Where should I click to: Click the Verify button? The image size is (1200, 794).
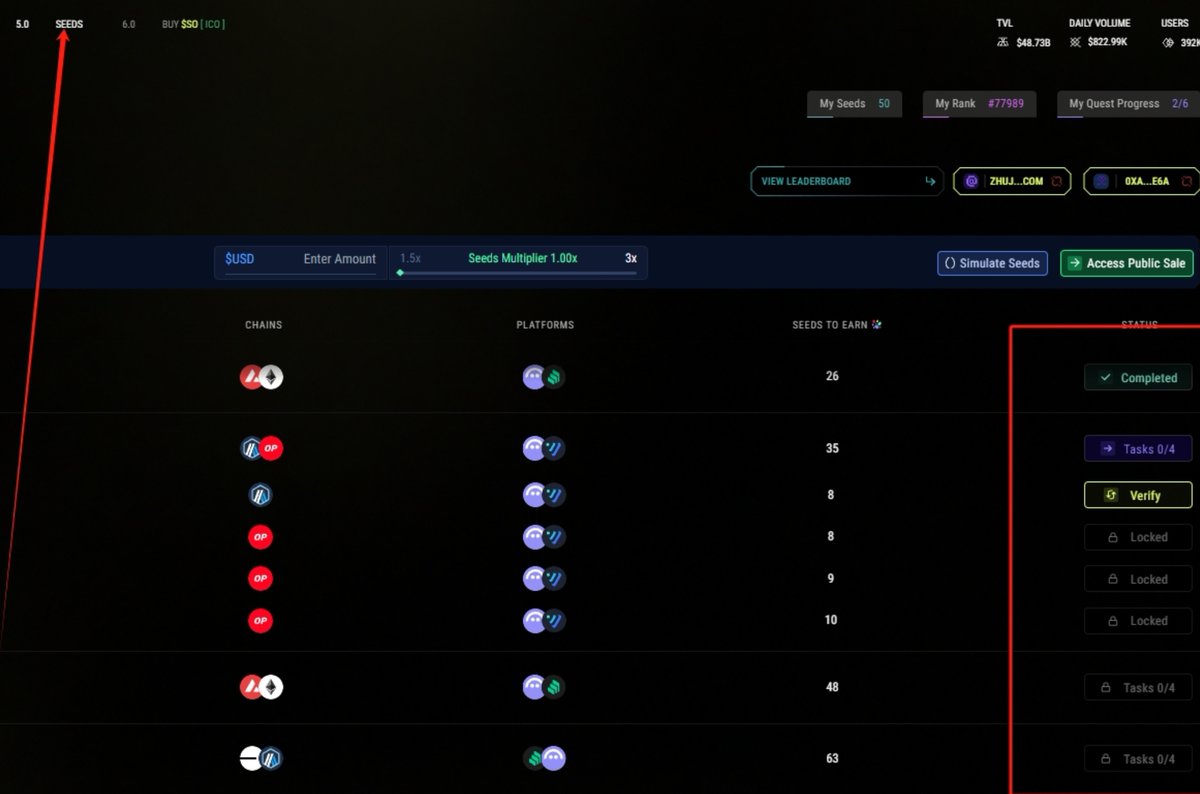tap(1138, 495)
